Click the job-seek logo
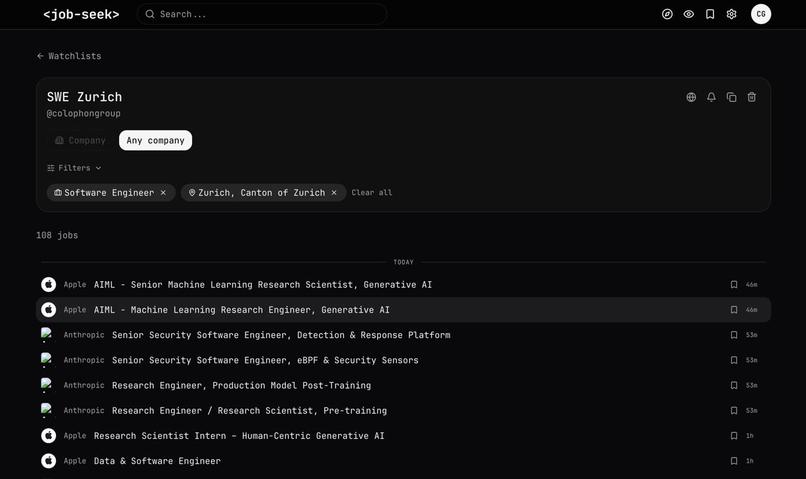Image resolution: width=806 pixels, height=479 pixels. pos(81,14)
